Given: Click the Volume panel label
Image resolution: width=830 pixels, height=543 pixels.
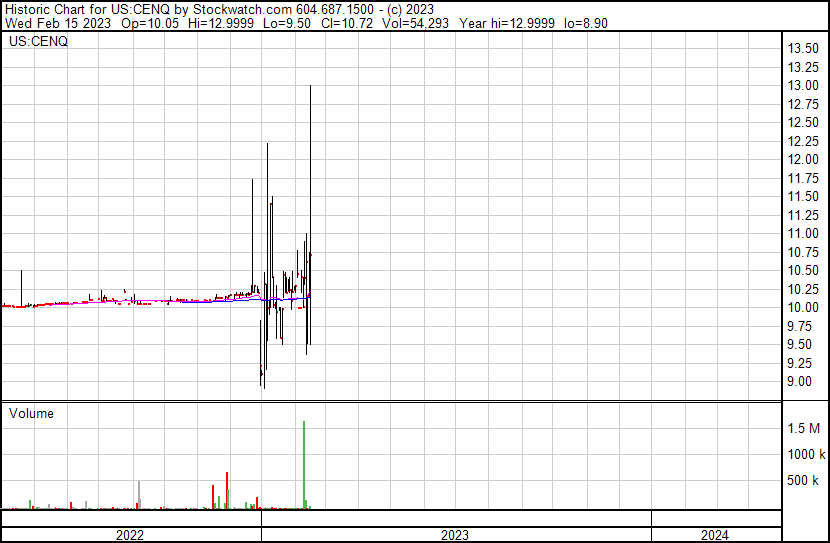Looking at the screenshot, I should coord(32,413).
